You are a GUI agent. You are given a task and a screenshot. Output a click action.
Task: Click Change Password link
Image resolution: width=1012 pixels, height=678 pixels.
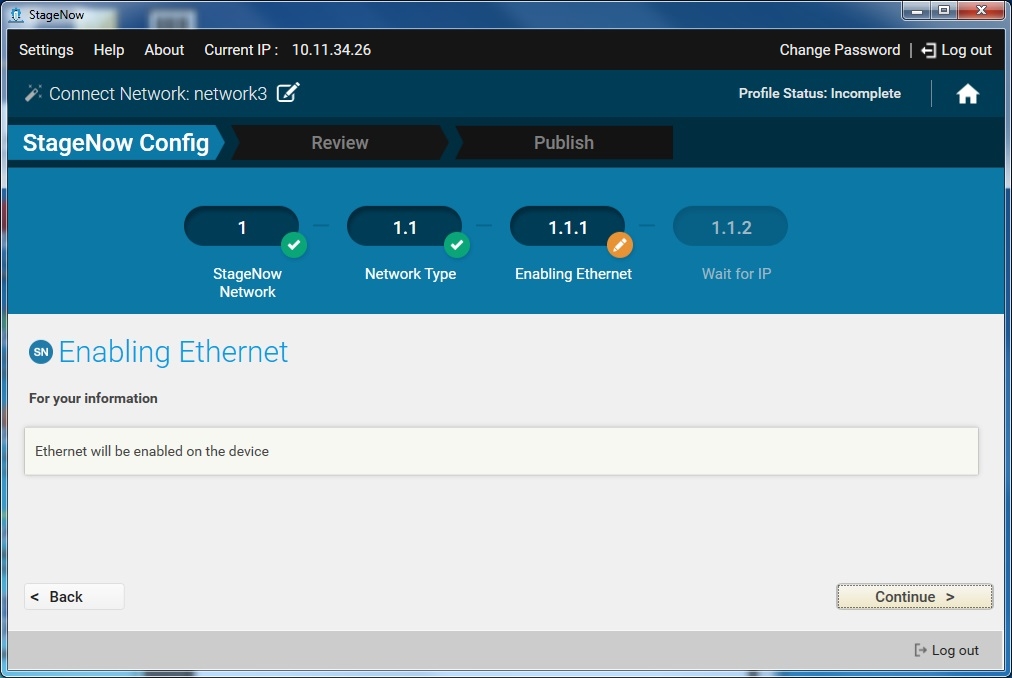click(839, 50)
